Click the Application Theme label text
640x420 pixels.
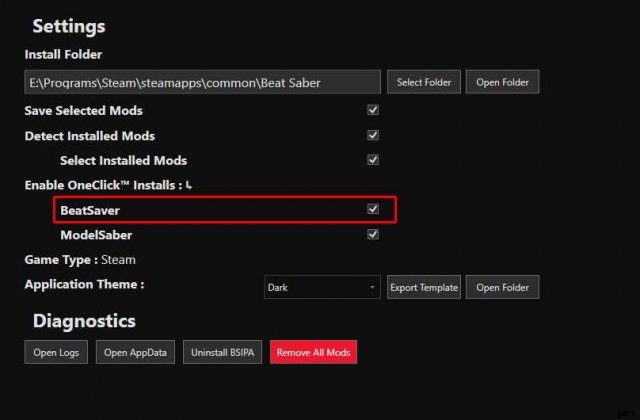pyautogui.click(x=84, y=284)
